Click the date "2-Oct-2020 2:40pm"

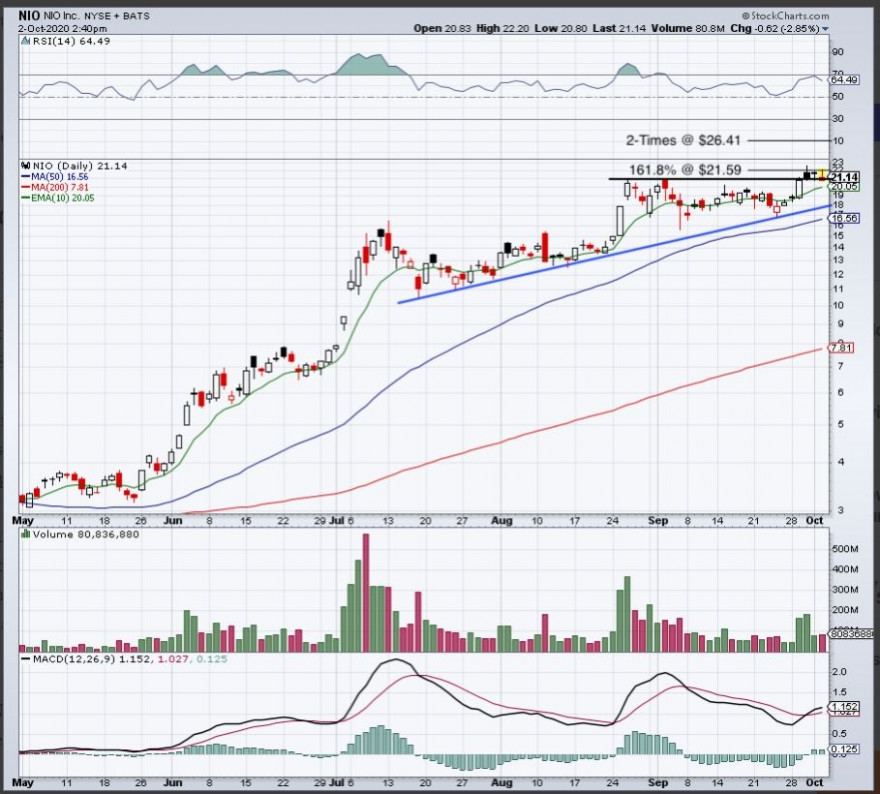[62, 29]
